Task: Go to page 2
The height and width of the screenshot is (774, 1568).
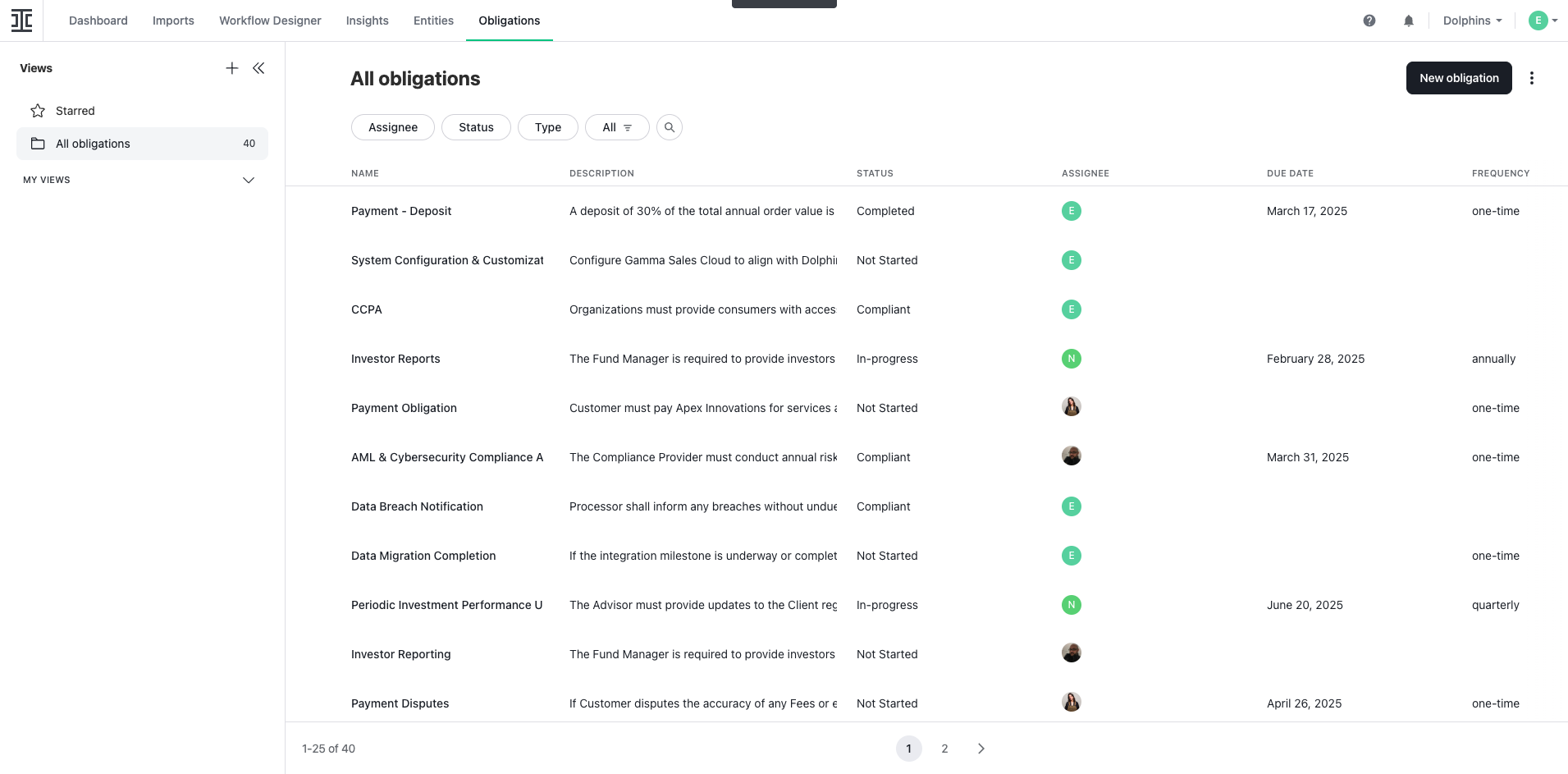Action: 945,749
